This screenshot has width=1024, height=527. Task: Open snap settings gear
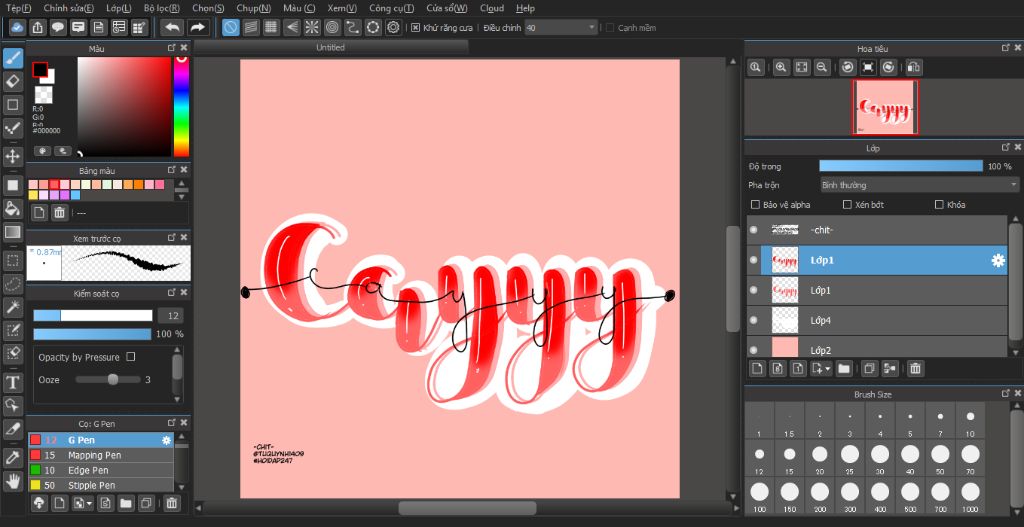393,27
